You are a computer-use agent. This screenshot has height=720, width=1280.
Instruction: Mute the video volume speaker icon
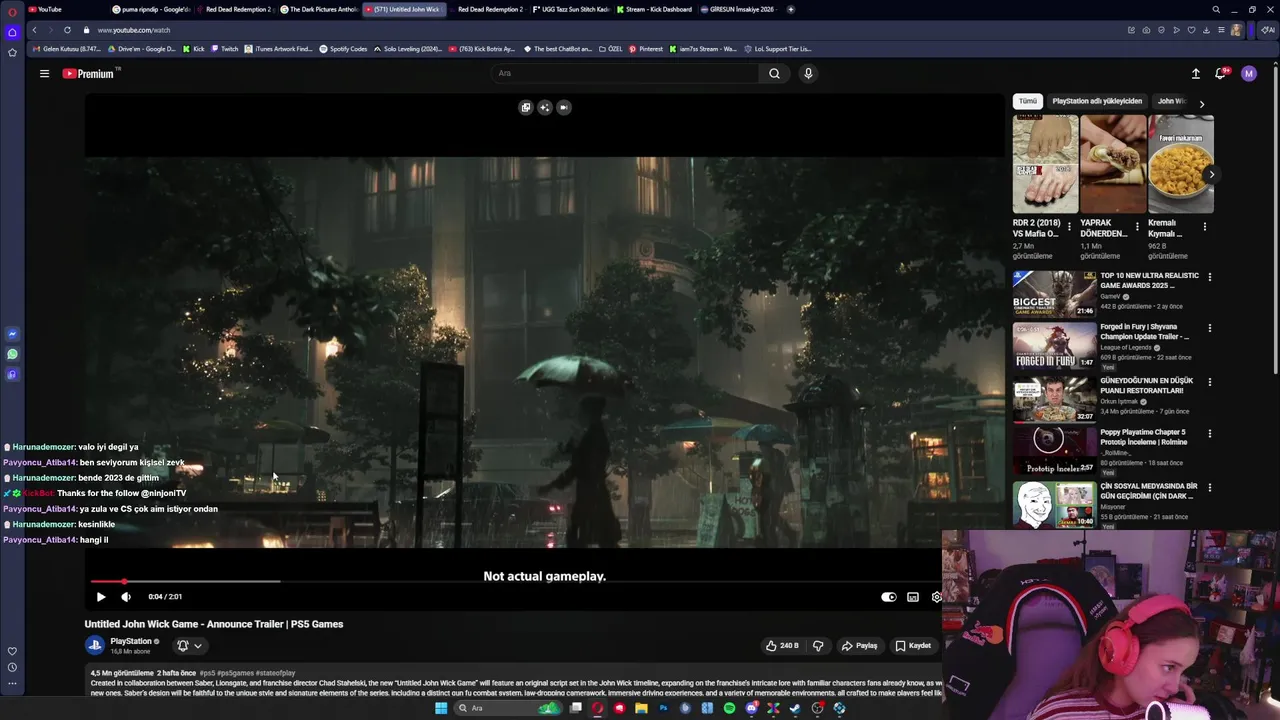click(x=126, y=597)
